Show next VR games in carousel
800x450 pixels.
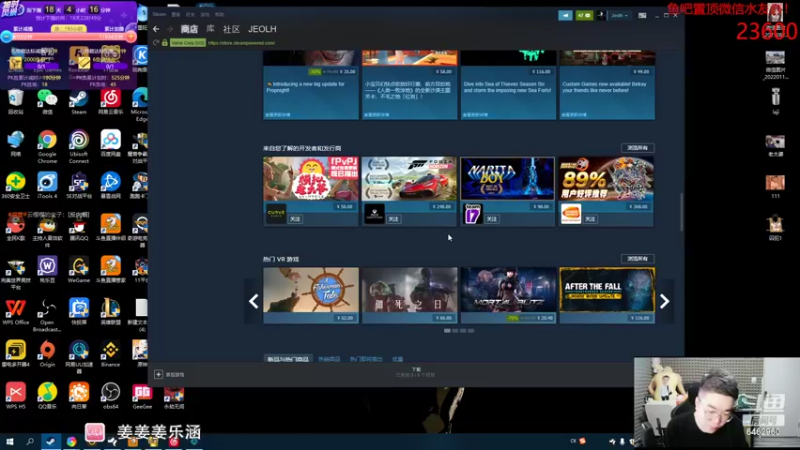pos(664,301)
